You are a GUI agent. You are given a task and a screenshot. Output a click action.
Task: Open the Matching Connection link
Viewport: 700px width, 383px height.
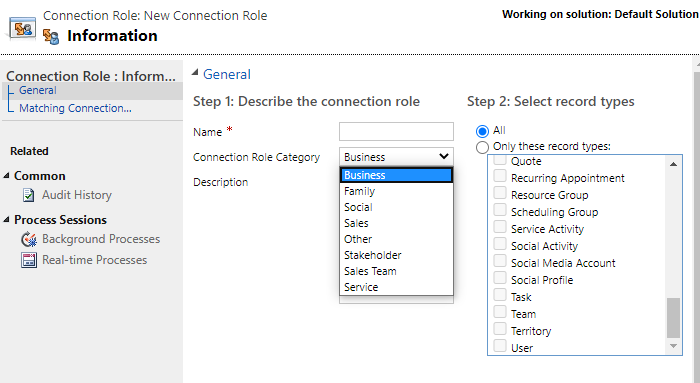pyautogui.click(x=75, y=108)
